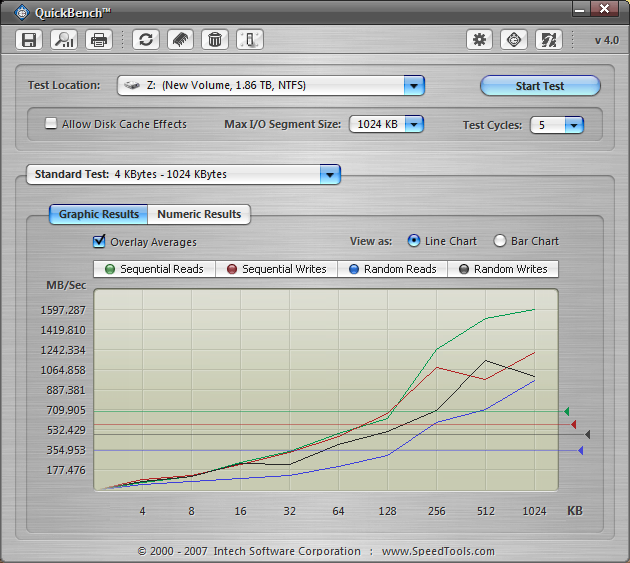This screenshot has height=563, width=630.
Task: Uncheck the Overlay Averages checkbox
Action: coord(99,241)
